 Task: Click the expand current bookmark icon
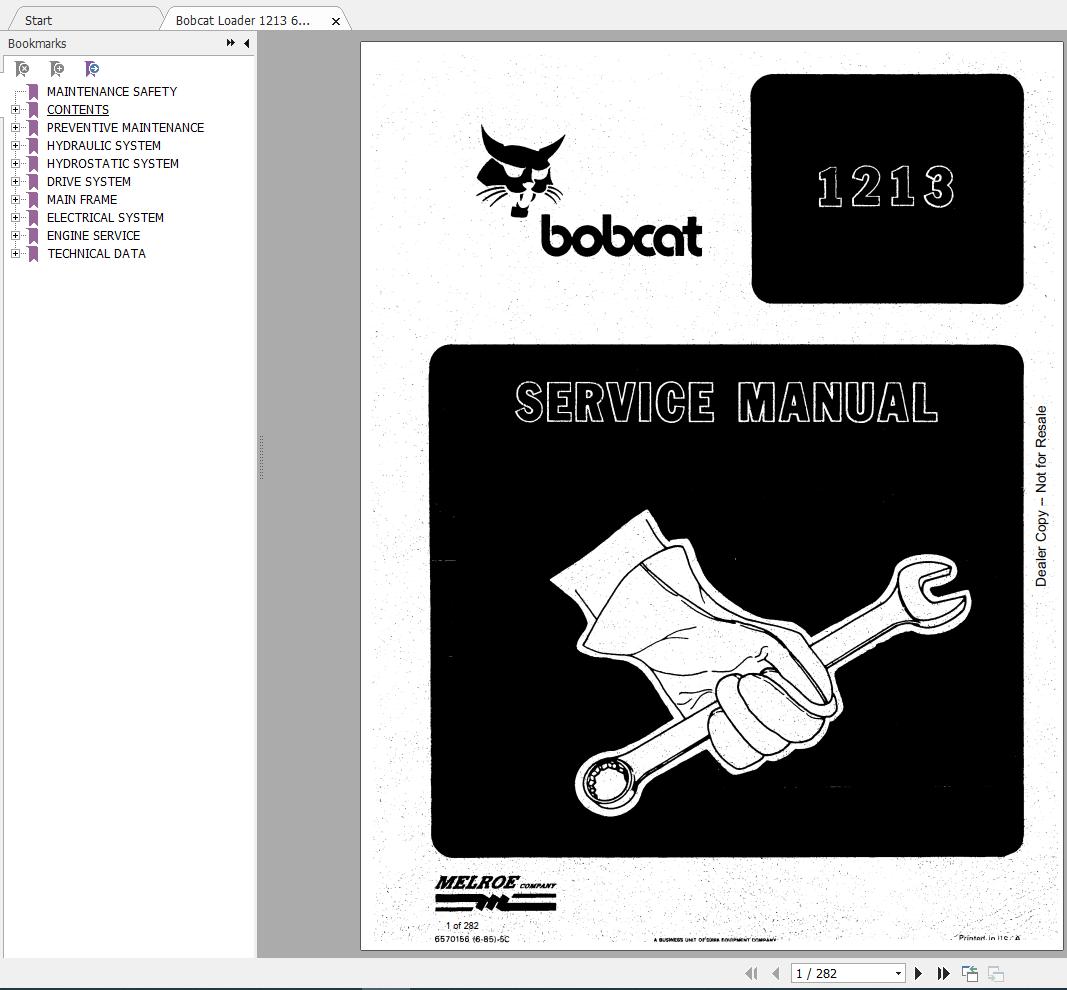click(92, 68)
